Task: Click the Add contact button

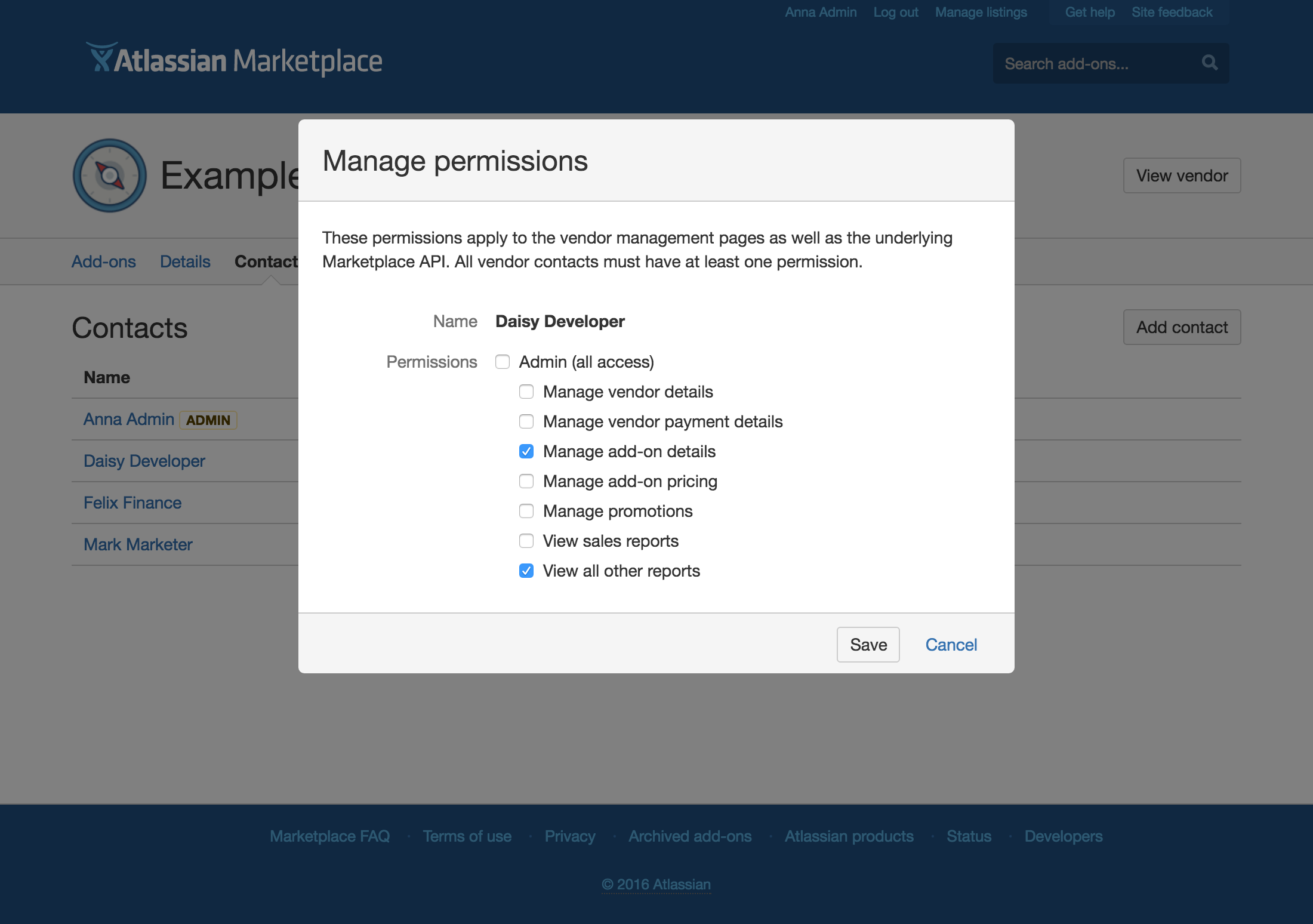Action: click(x=1182, y=327)
